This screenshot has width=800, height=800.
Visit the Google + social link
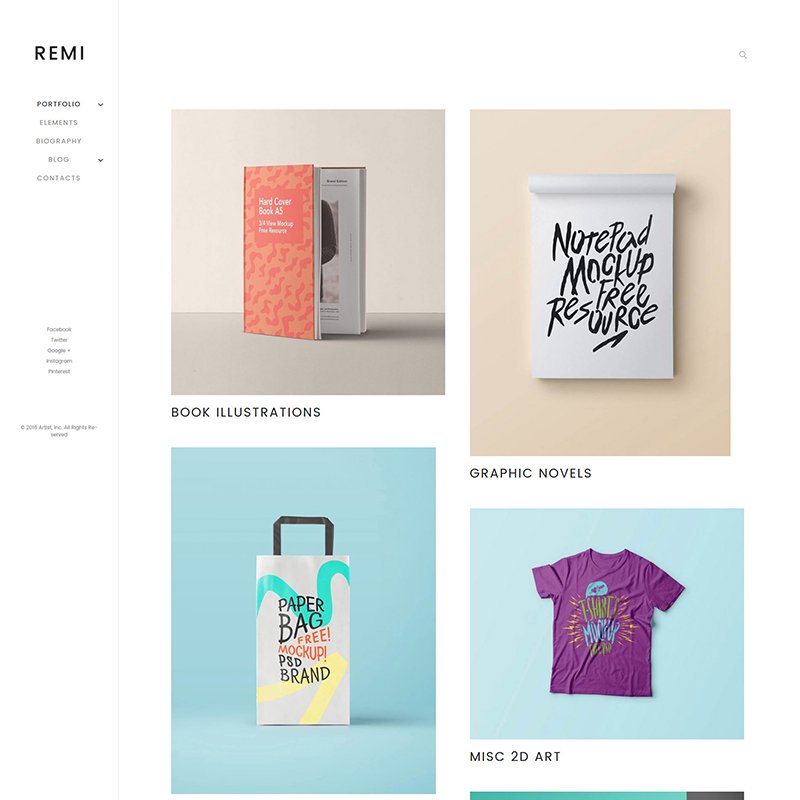[x=59, y=351]
